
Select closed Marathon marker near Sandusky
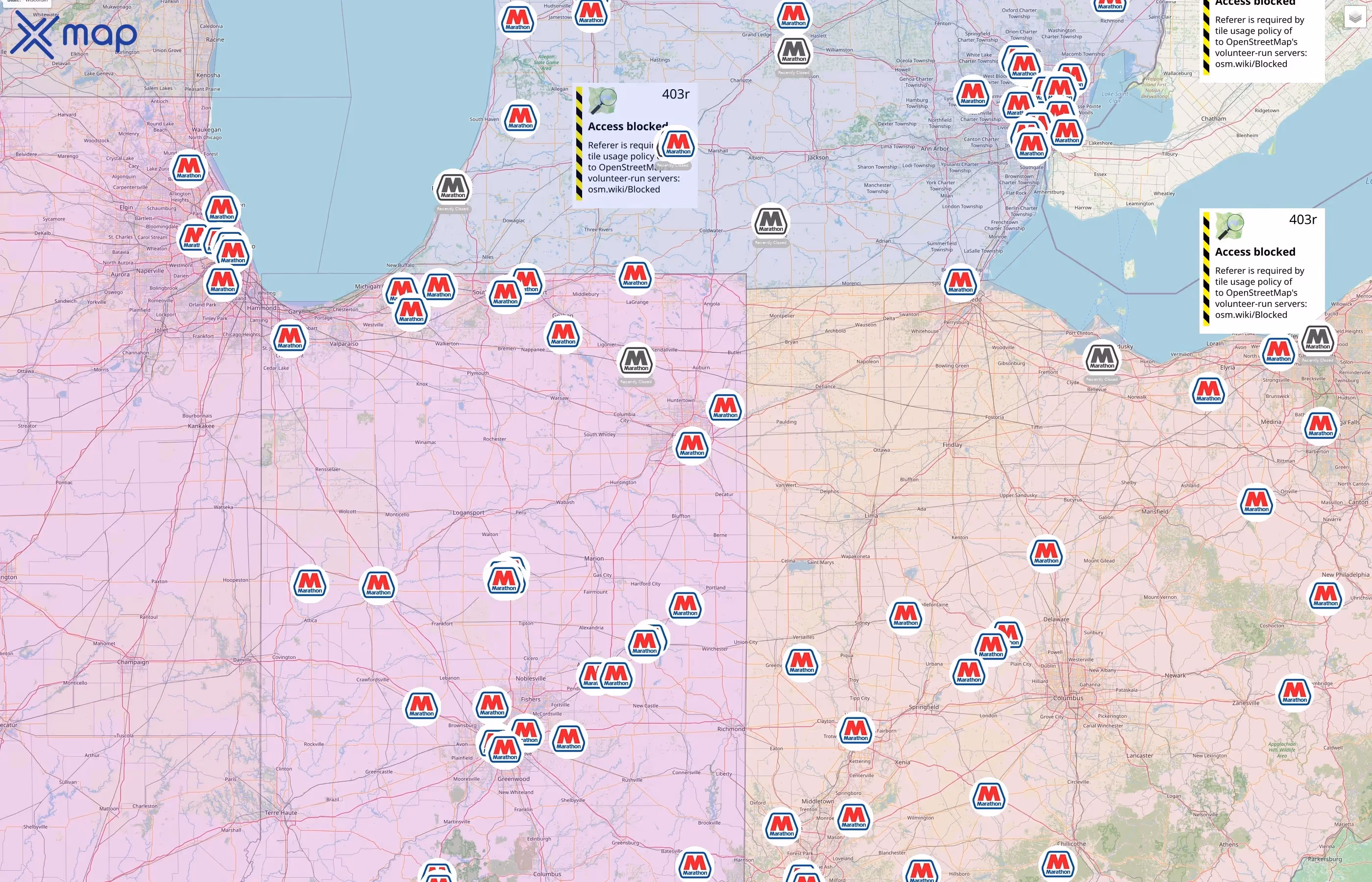point(1102,359)
